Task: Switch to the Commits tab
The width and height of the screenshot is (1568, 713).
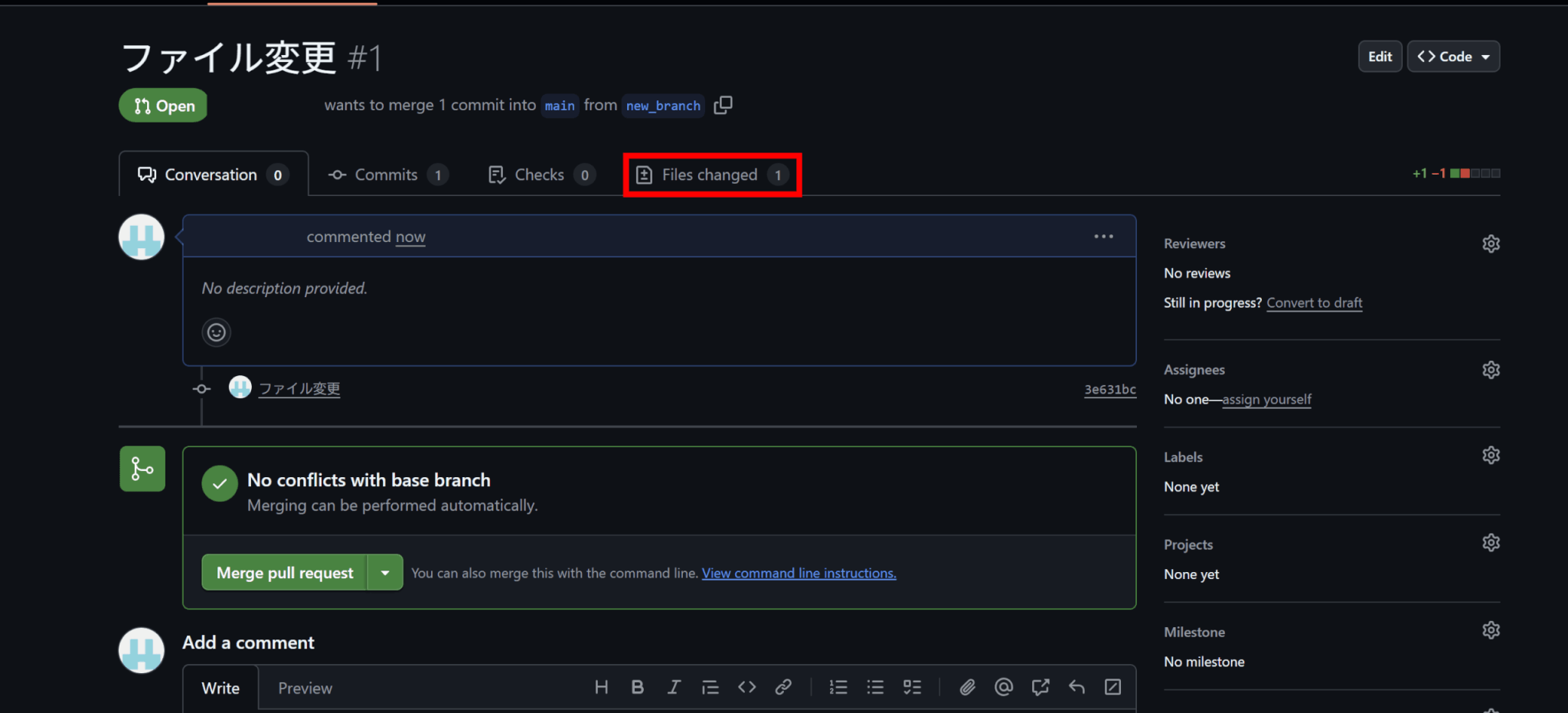Action: (388, 175)
